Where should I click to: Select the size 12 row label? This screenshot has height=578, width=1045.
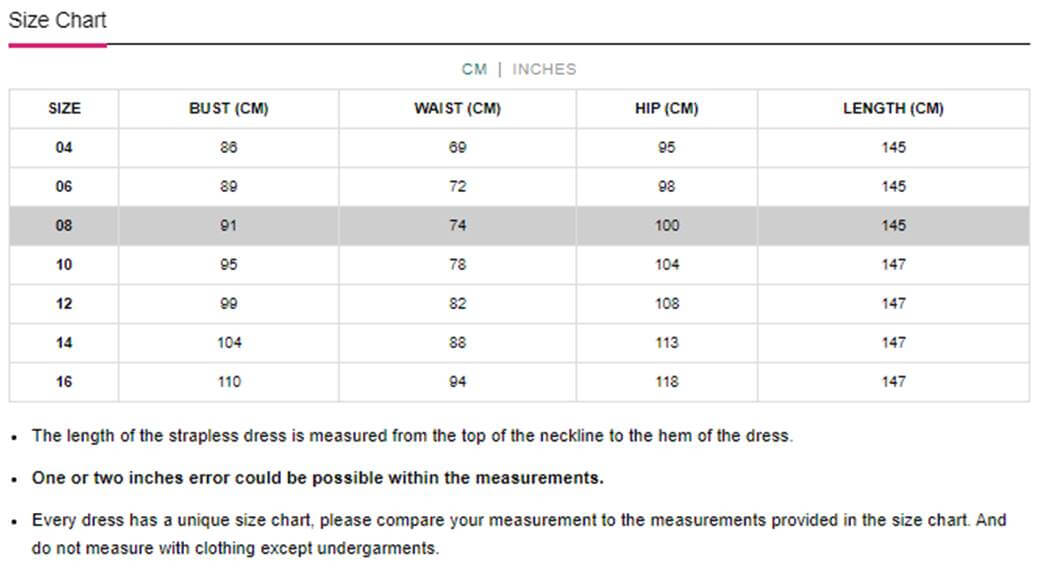click(64, 304)
